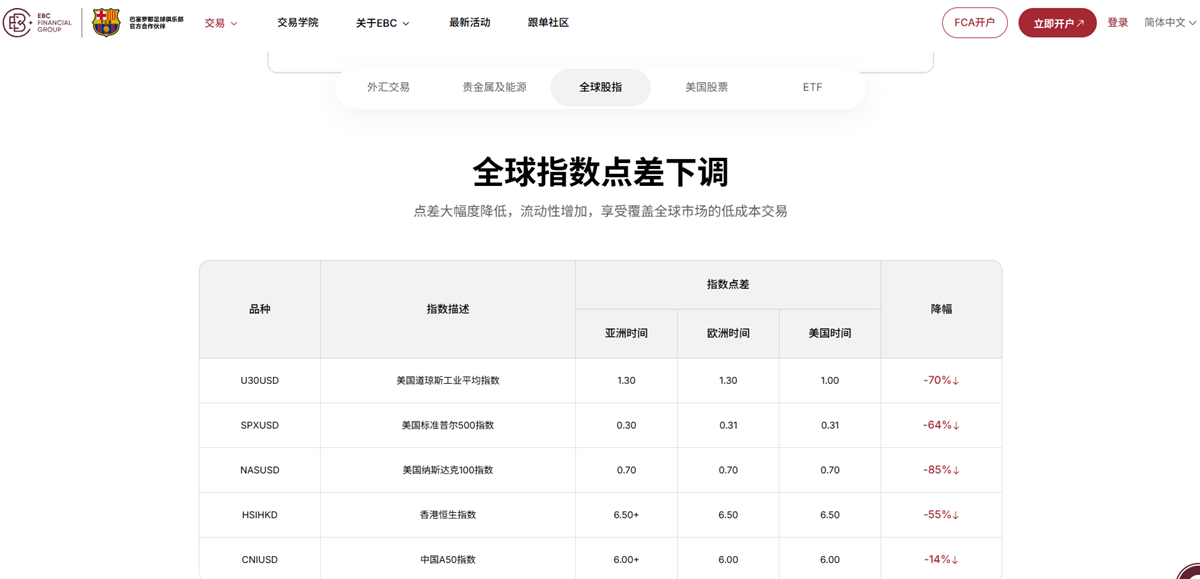Click the FCA开户 button
Screen dimensions: 1200x579
tap(974, 22)
